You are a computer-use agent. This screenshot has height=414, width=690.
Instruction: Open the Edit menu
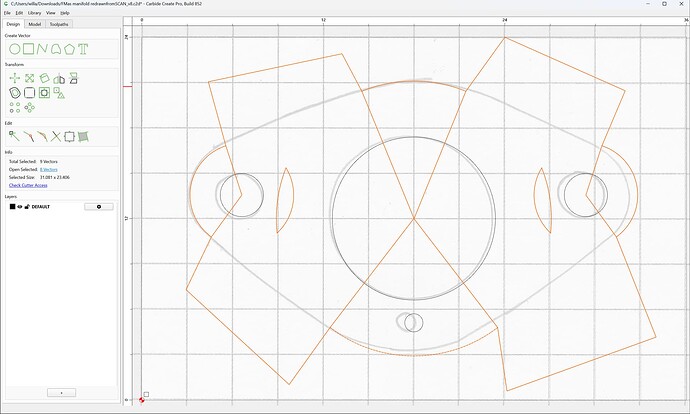[x=19, y=13]
